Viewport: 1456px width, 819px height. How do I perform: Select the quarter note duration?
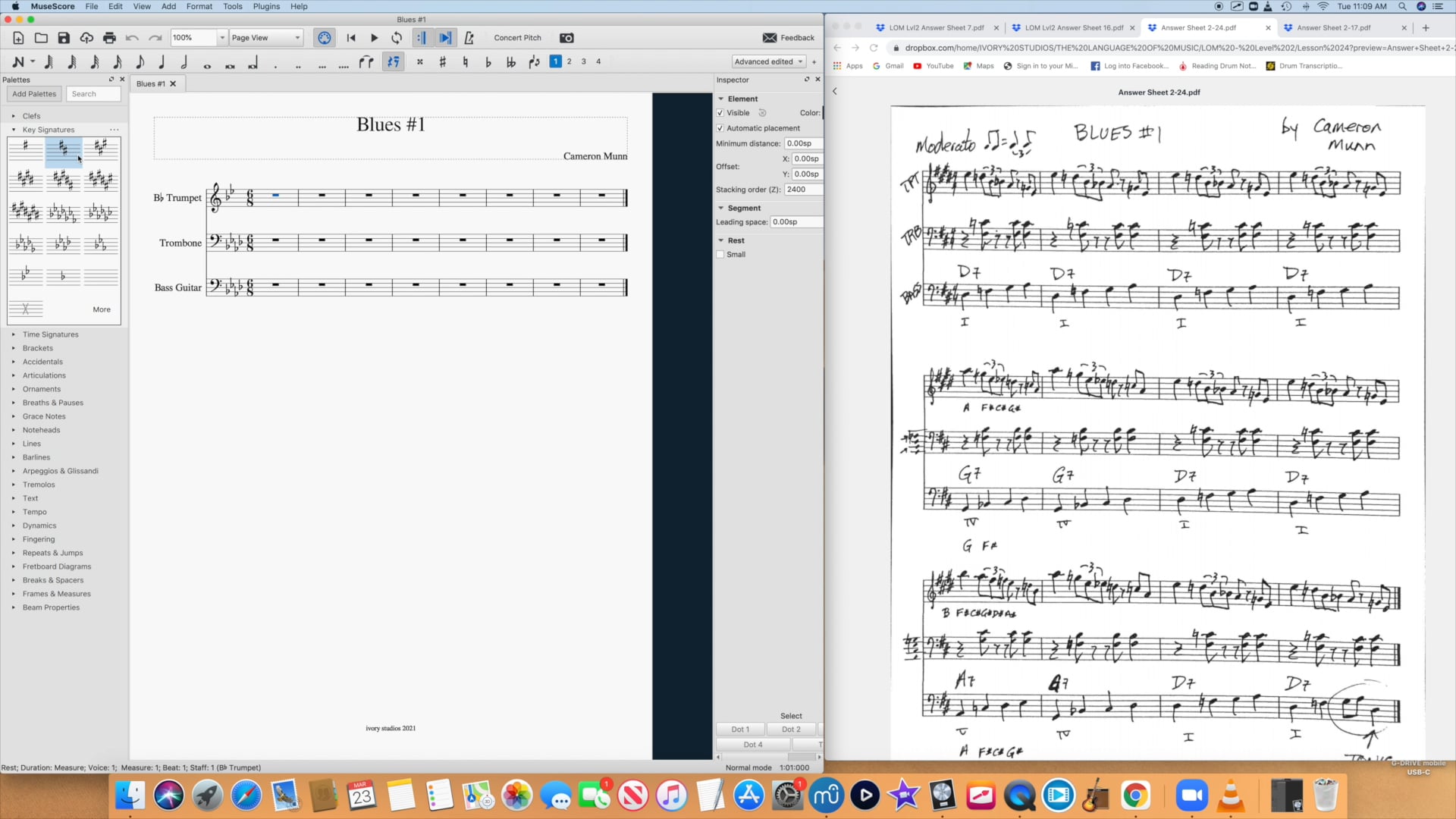coord(162,62)
